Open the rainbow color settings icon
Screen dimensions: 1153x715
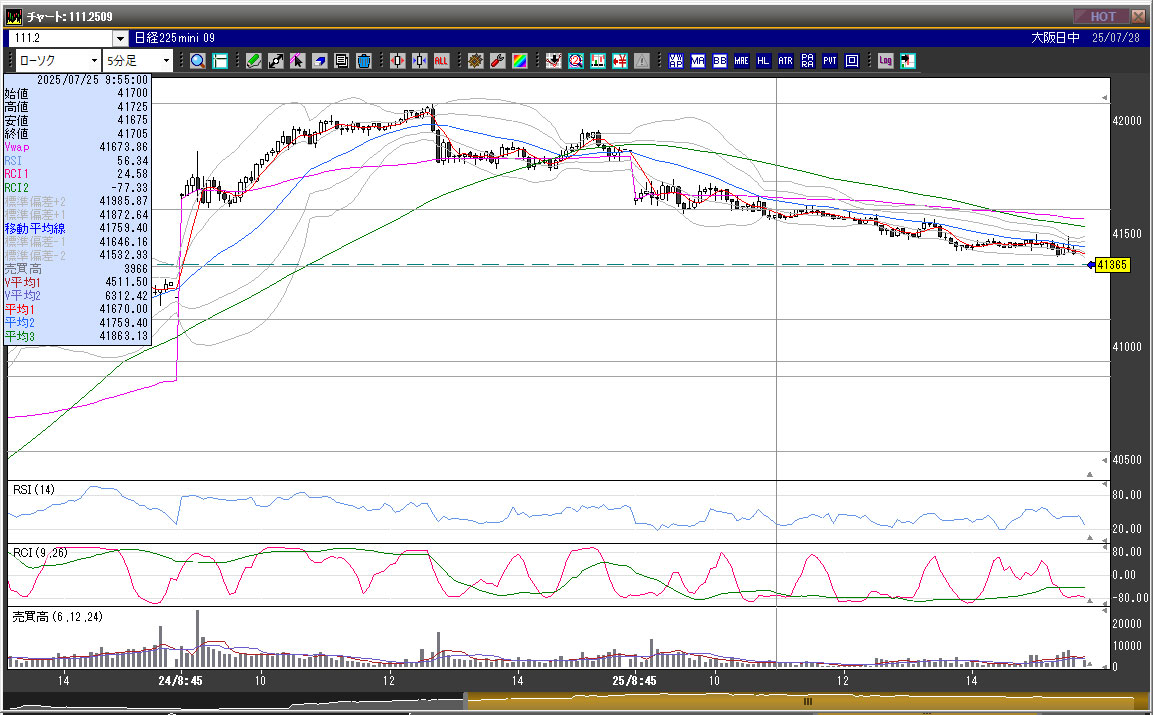coord(520,61)
